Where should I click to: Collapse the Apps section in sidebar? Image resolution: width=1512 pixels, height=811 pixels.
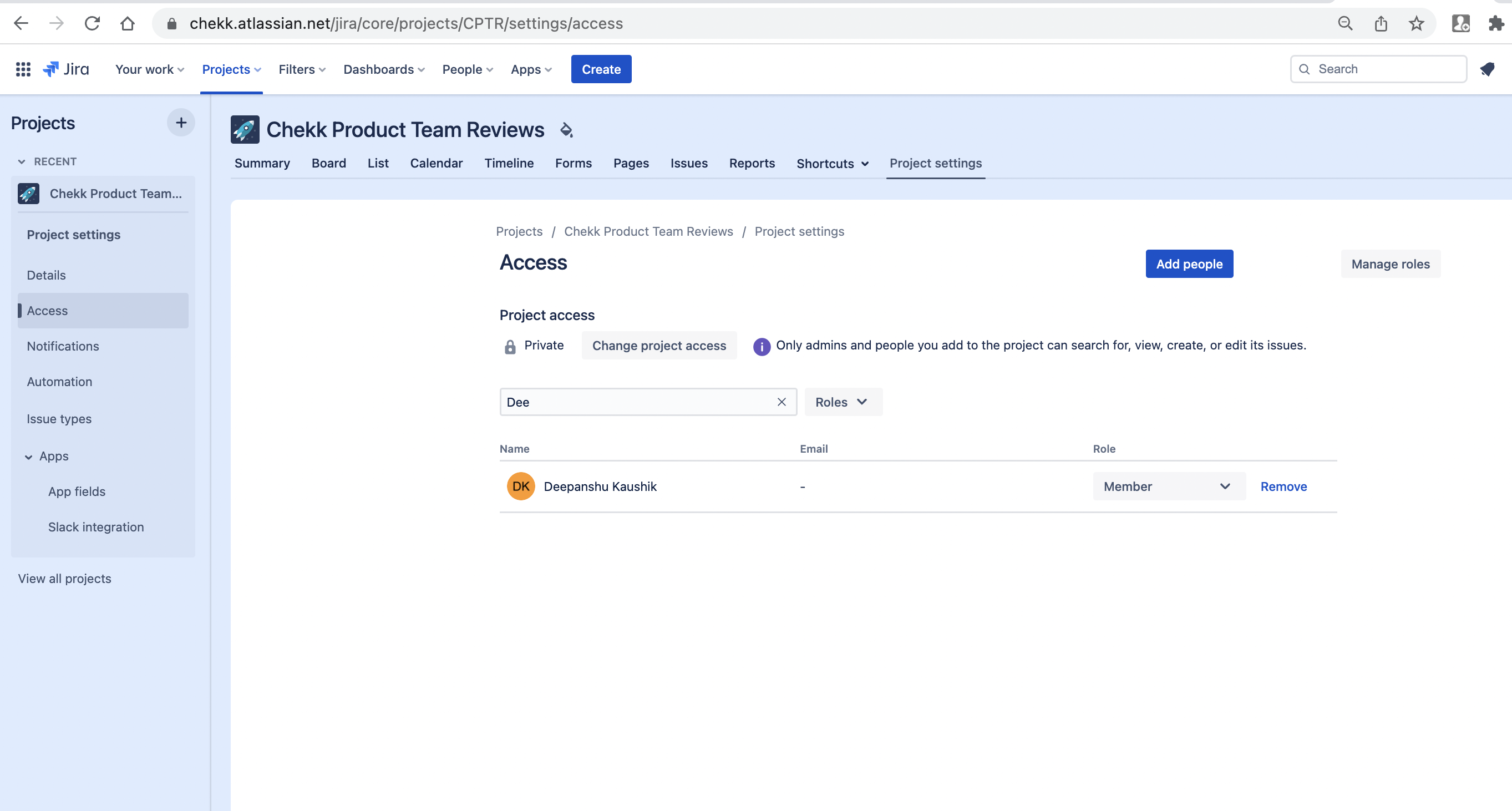coord(29,457)
